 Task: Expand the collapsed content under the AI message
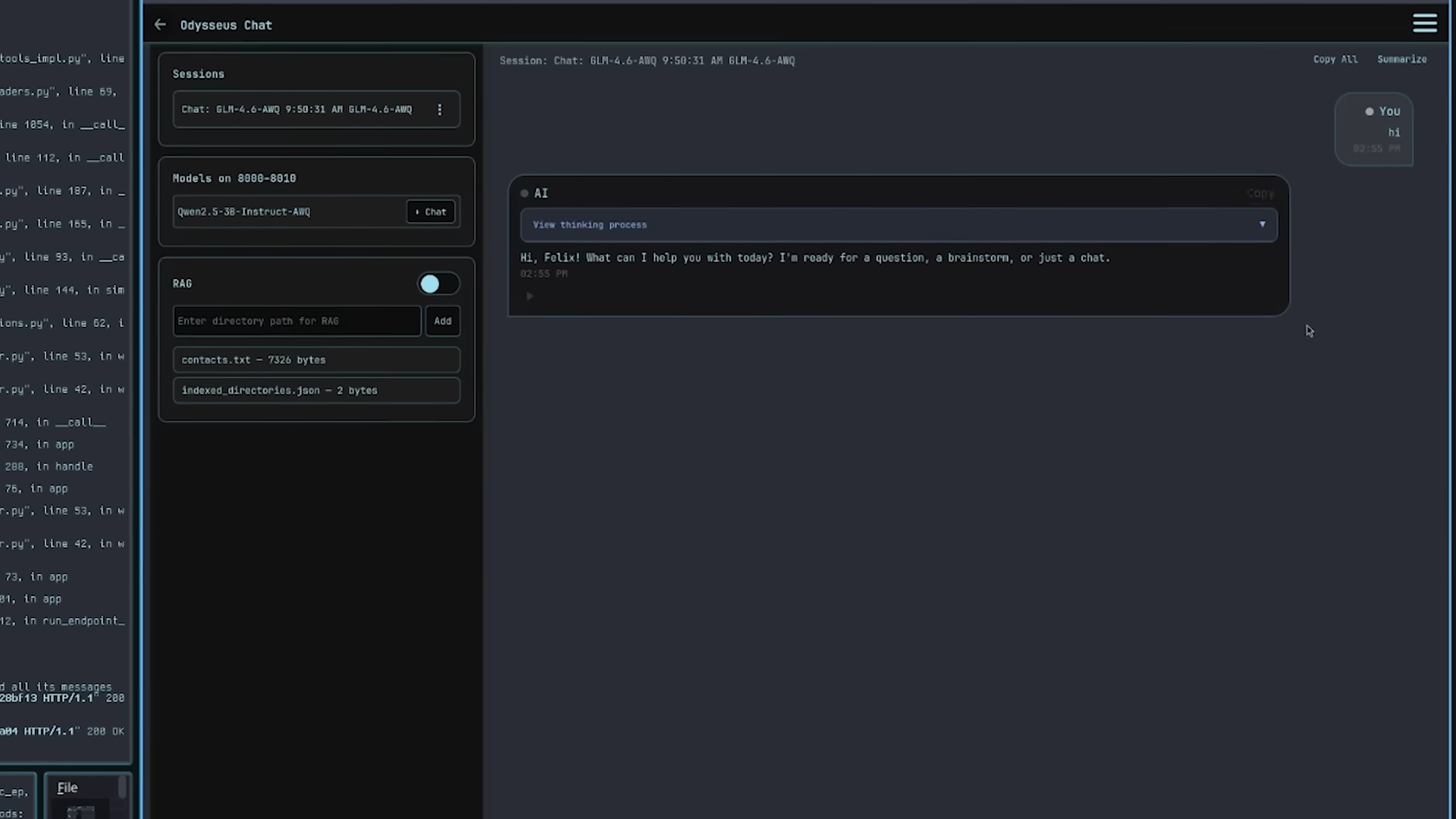pyautogui.click(x=529, y=296)
